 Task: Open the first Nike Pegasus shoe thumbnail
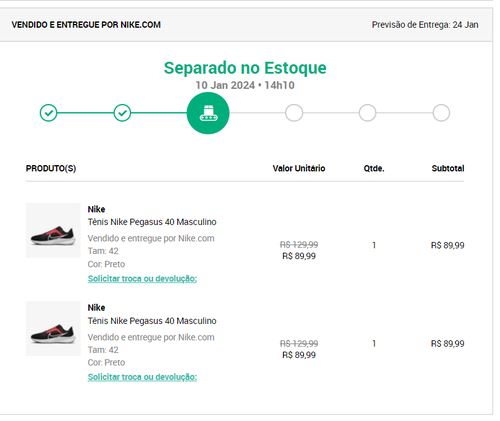click(x=53, y=230)
